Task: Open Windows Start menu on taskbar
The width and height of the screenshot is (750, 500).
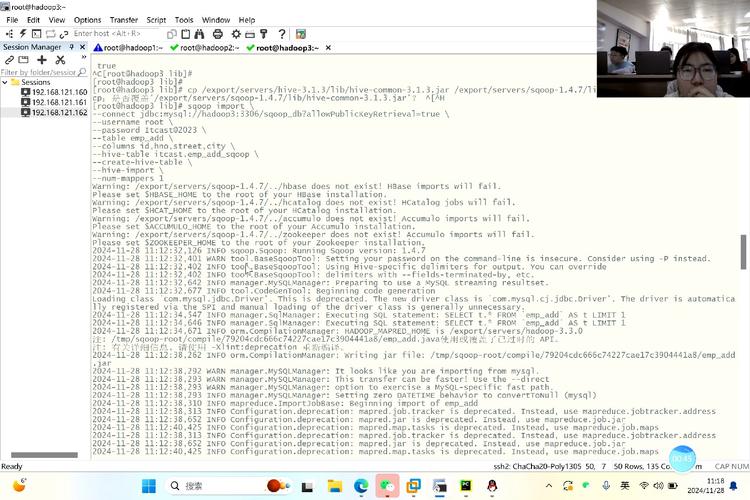Action: point(149,486)
